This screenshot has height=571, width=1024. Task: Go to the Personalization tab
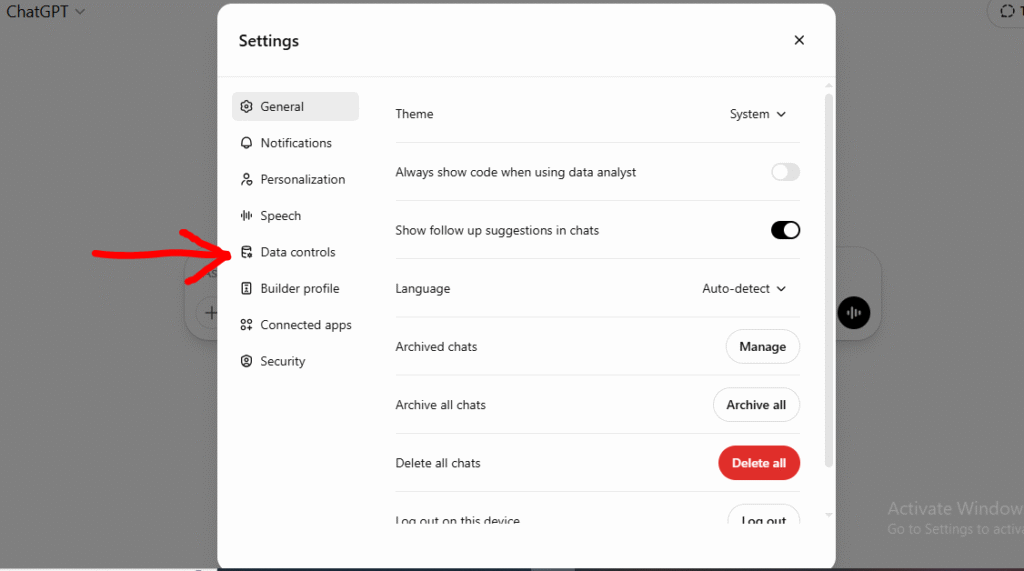tap(295, 180)
